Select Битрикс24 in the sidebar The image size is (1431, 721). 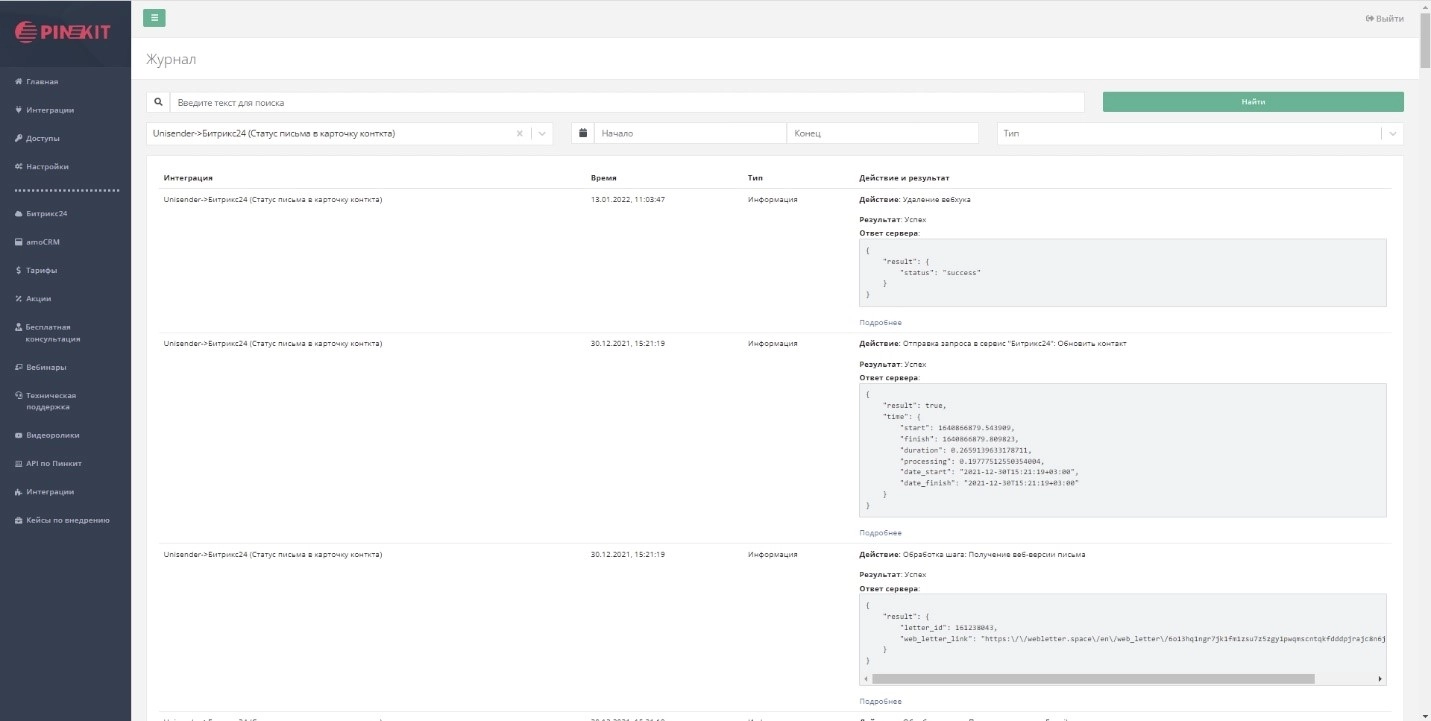46,214
